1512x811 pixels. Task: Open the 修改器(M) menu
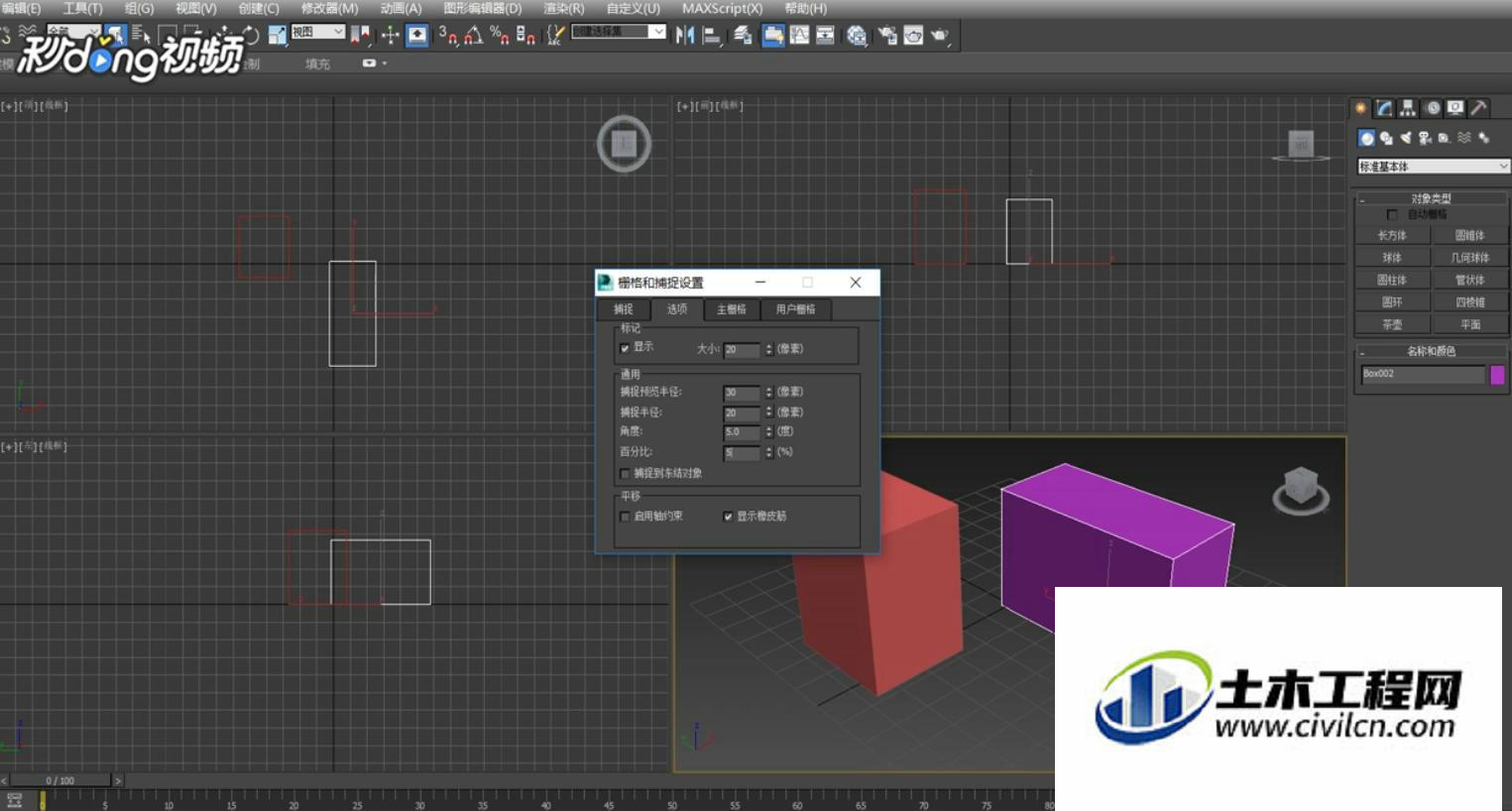[329, 8]
